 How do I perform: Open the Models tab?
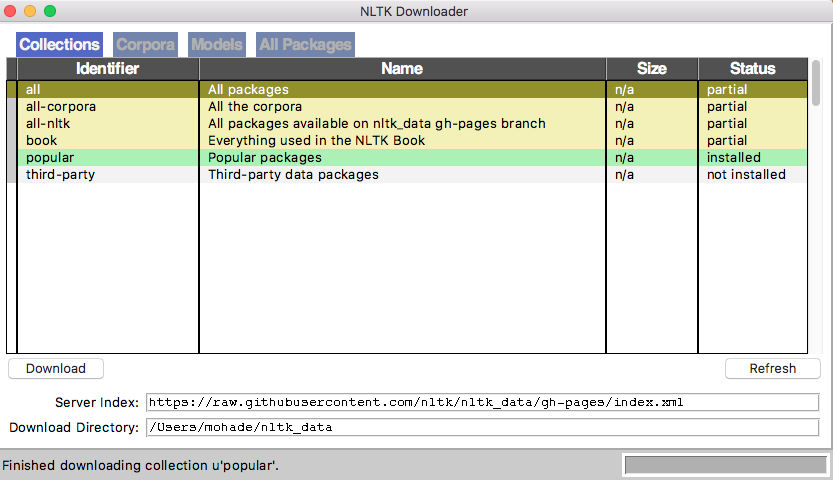[x=217, y=45]
